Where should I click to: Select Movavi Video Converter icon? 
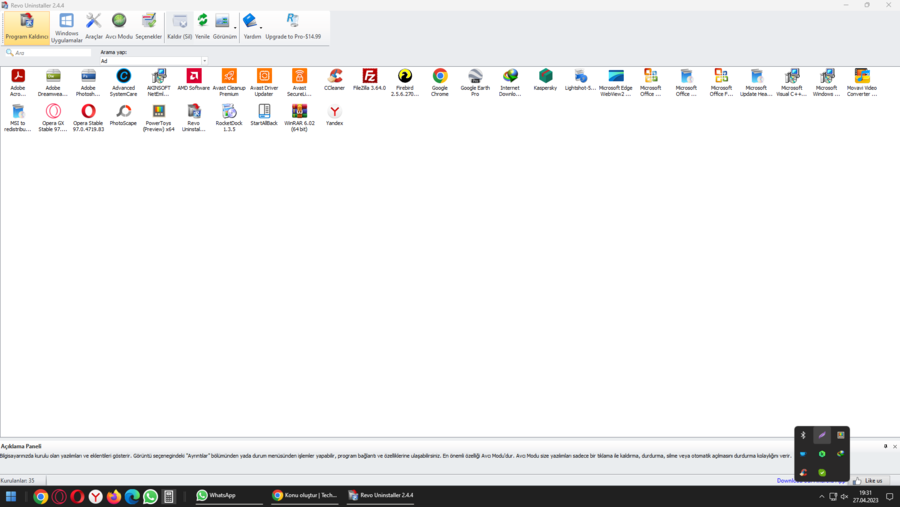862,82
